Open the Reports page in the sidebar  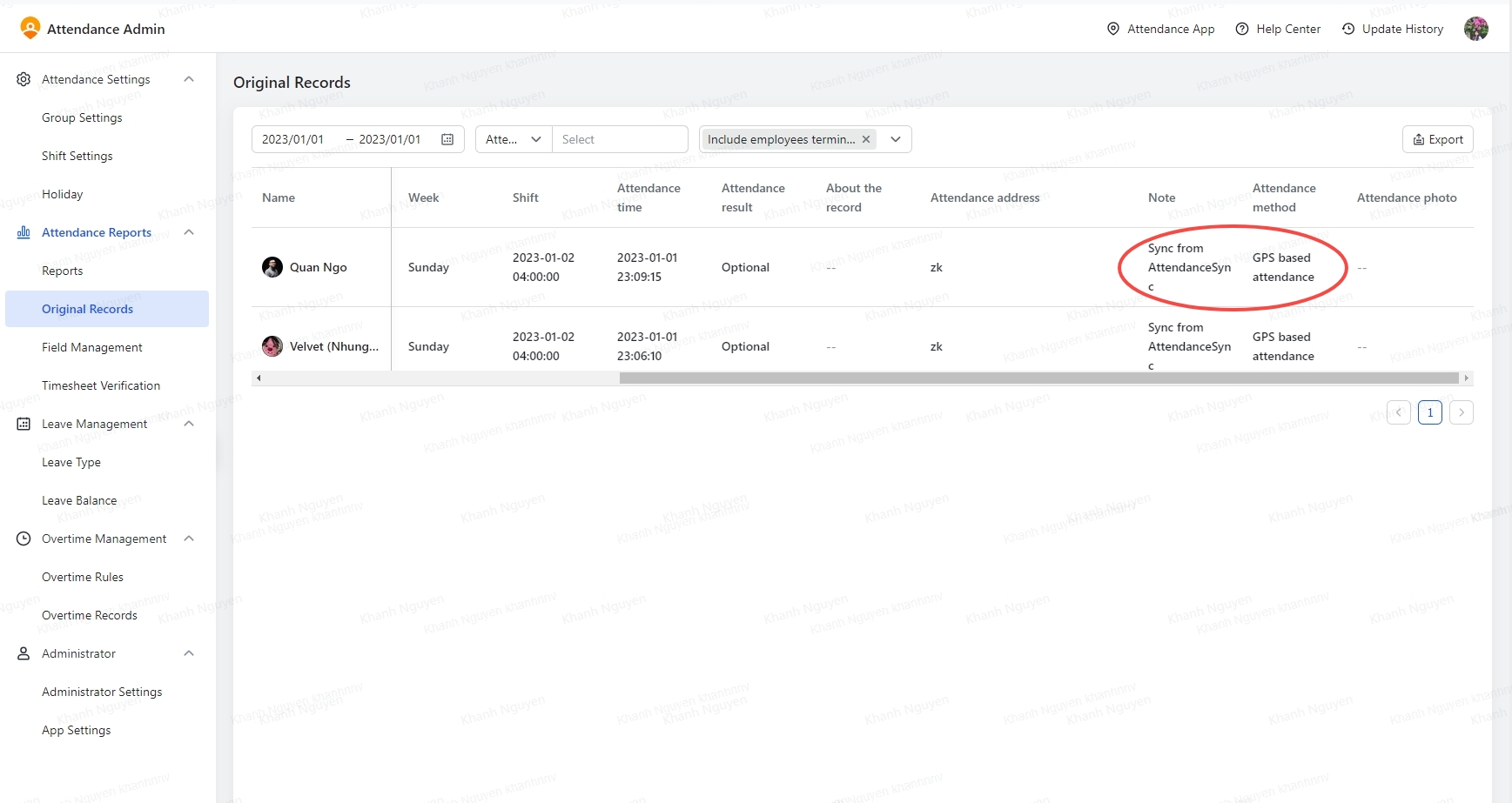pyautogui.click(x=62, y=271)
